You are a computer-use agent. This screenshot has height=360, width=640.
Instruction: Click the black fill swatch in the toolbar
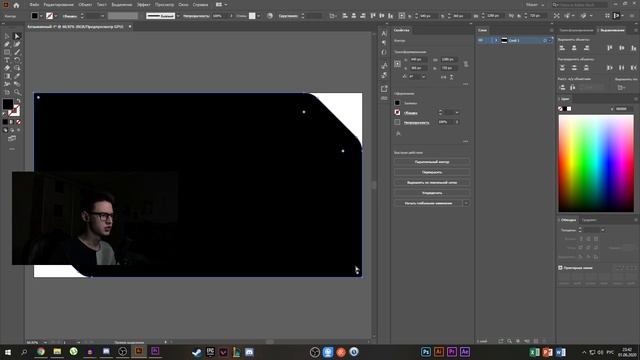click(x=8, y=104)
